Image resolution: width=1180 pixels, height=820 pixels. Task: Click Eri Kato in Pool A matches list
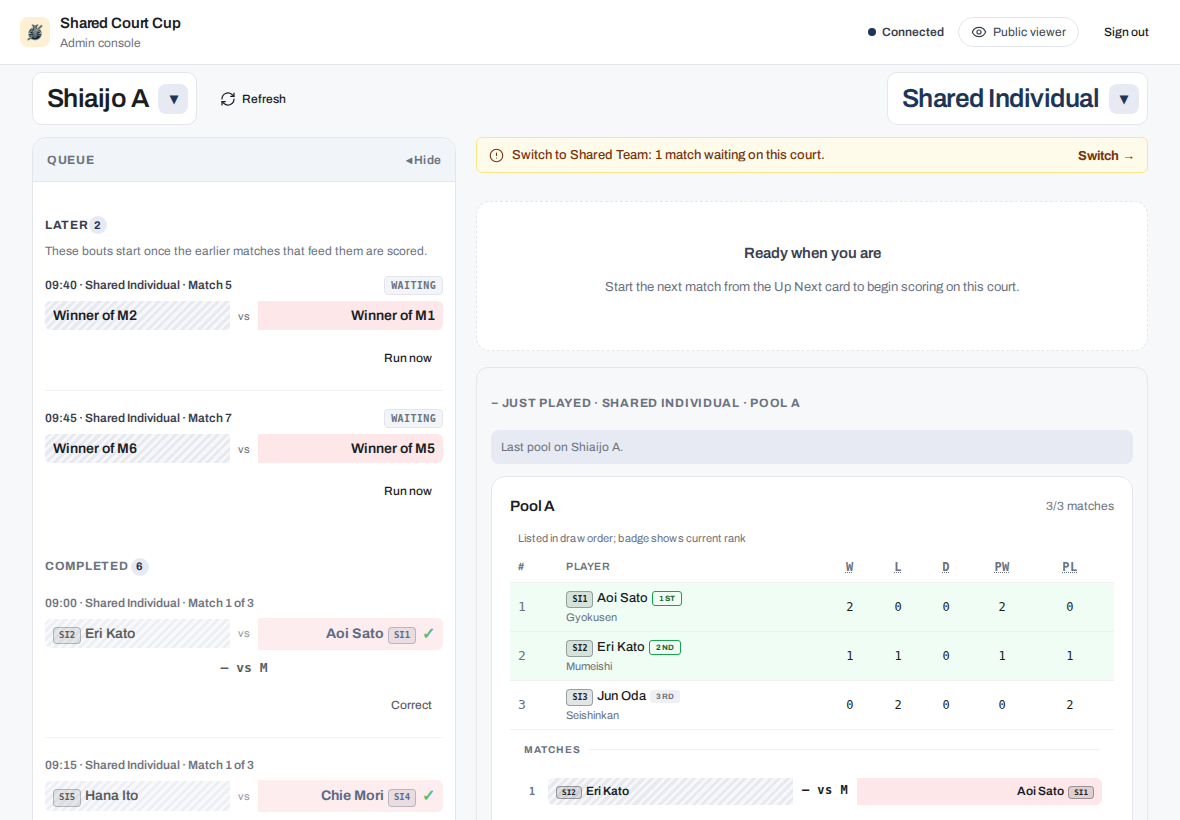coord(670,791)
